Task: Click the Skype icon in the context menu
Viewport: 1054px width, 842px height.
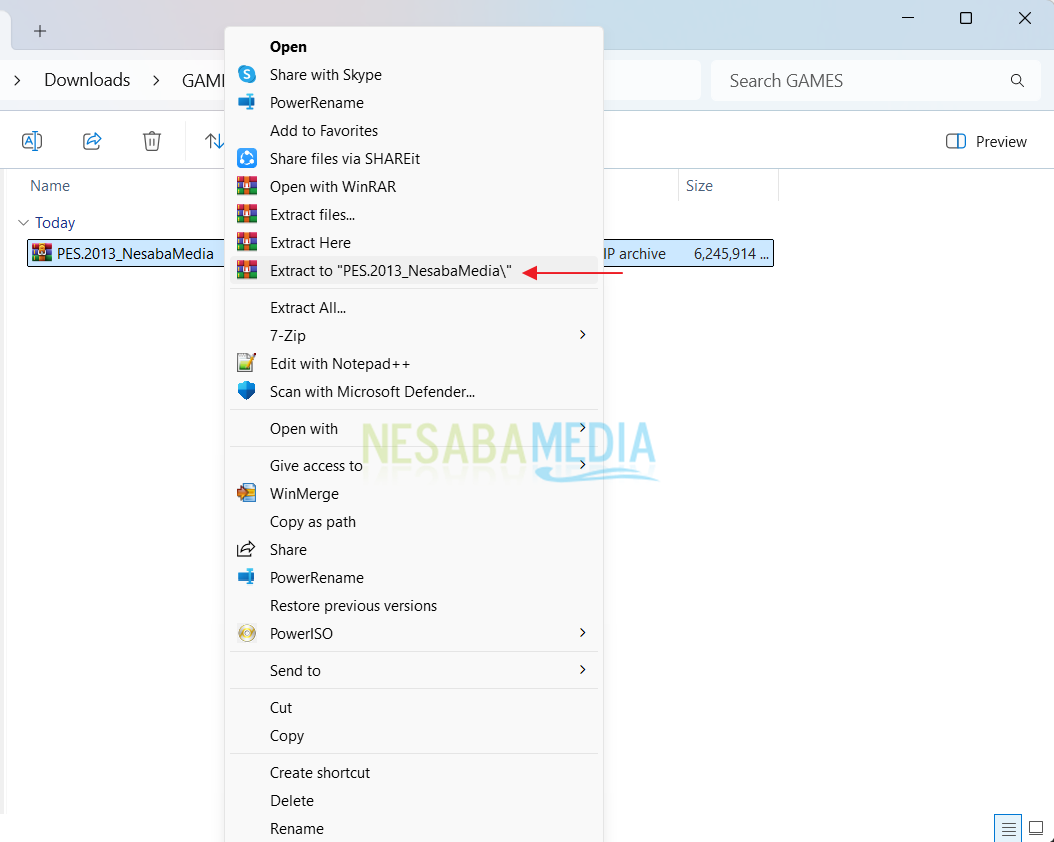Action: click(247, 75)
